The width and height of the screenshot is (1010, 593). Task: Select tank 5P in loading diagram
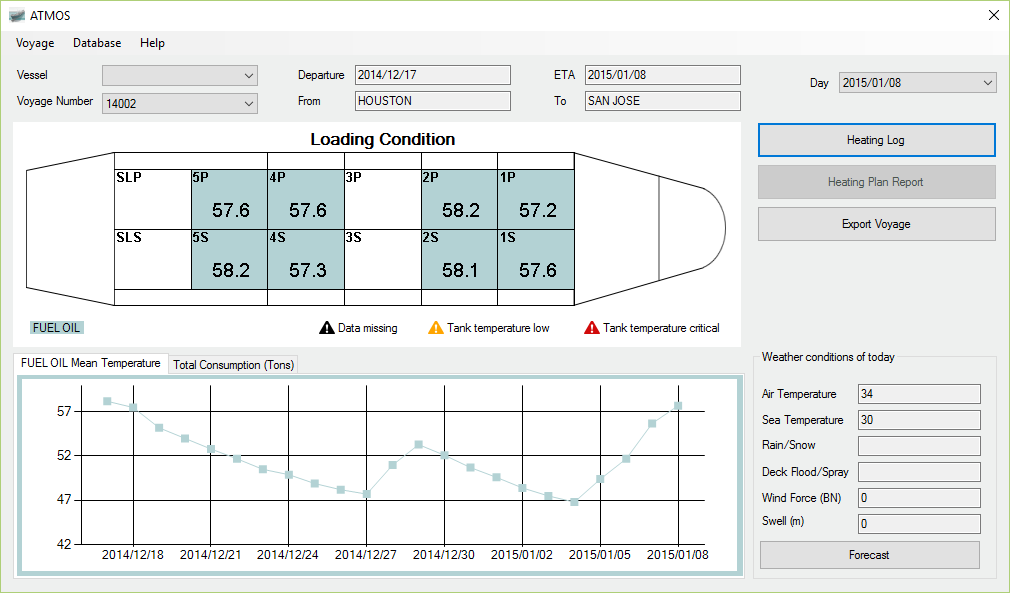click(229, 200)
